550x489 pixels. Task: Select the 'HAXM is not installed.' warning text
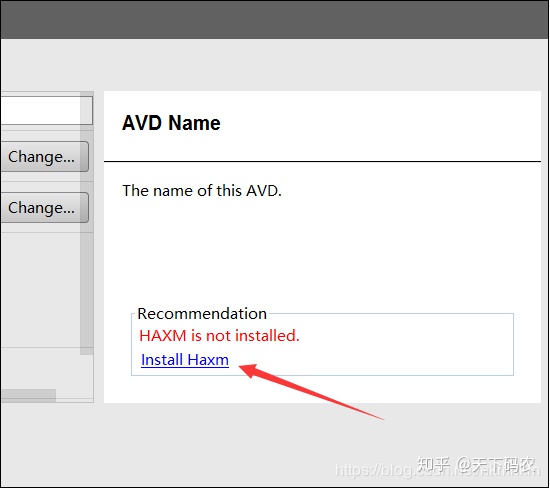click(x=219, y=336)
